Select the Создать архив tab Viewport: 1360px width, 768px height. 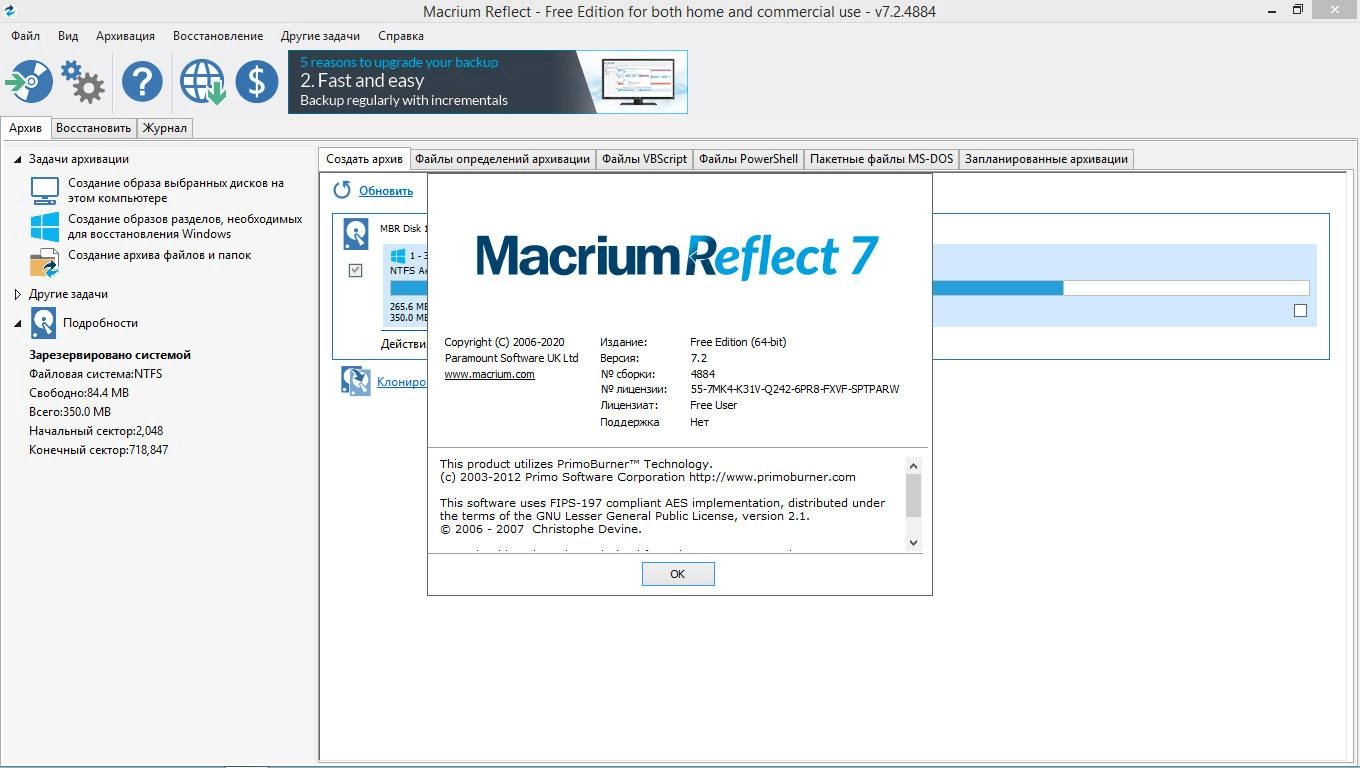point(365,159)
